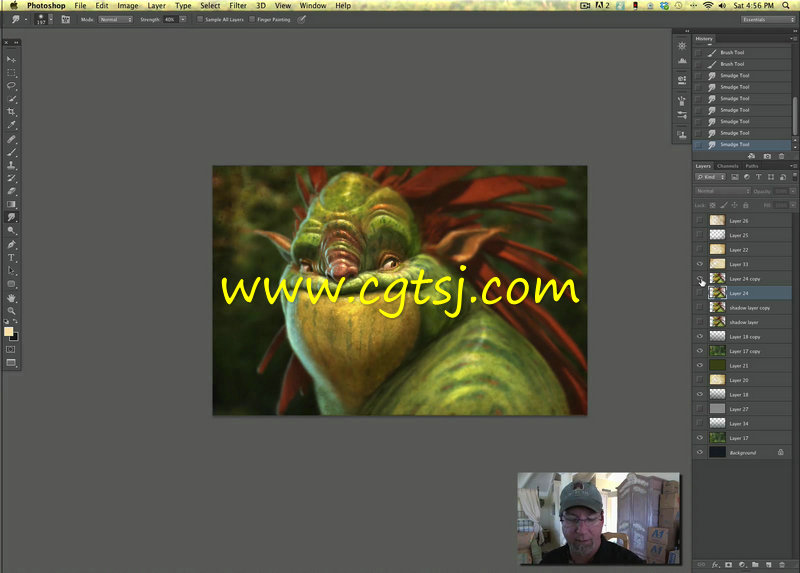Open the Brush panel from options bar
The height and width of the screenshot is (573, 800).
point(66,19)
